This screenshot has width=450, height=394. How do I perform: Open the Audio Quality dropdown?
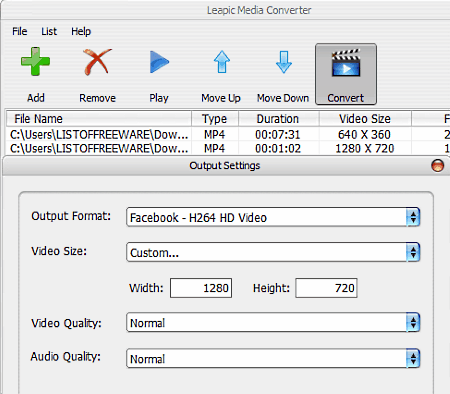coord(273,358)
